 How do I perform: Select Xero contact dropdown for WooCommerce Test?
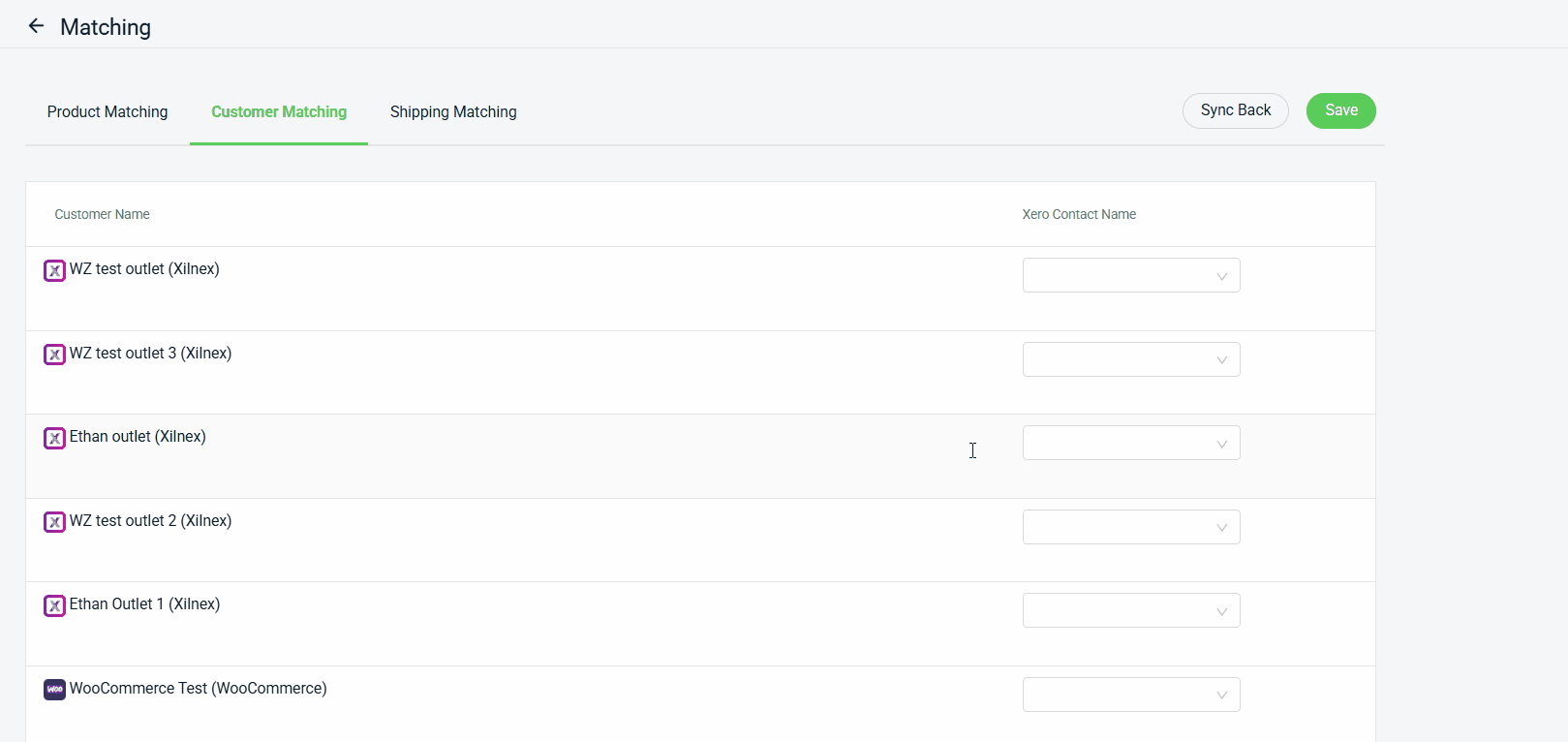coord(1130,695)
